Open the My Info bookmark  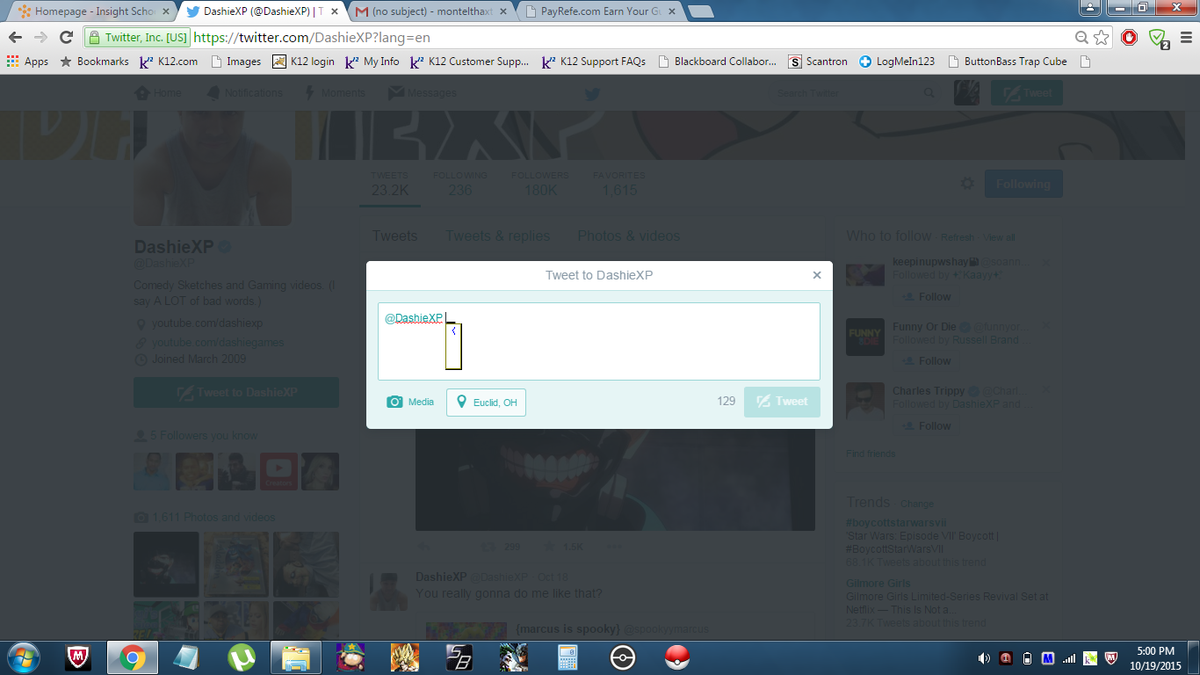tap(372, 61)
